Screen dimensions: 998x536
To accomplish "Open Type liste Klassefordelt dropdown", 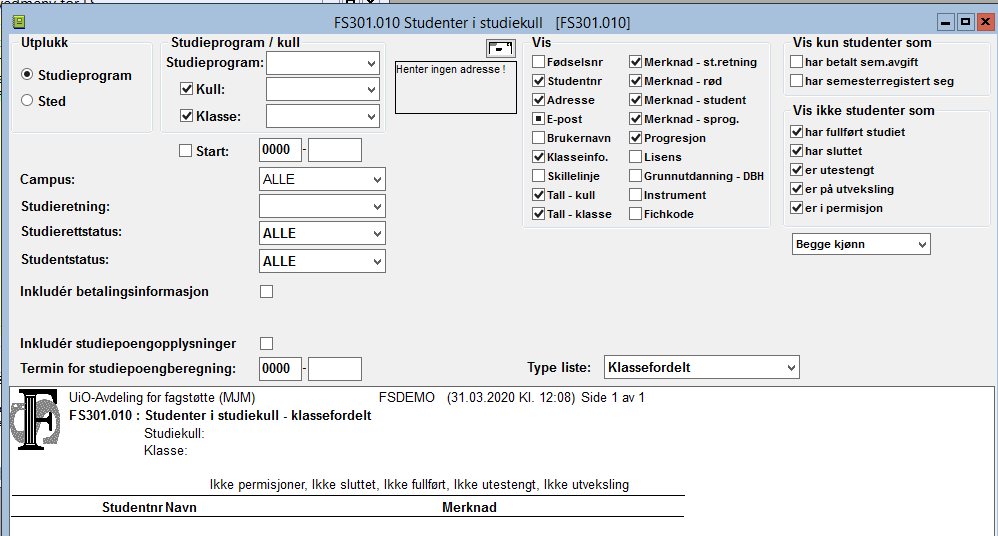I will tap(701, 367).
